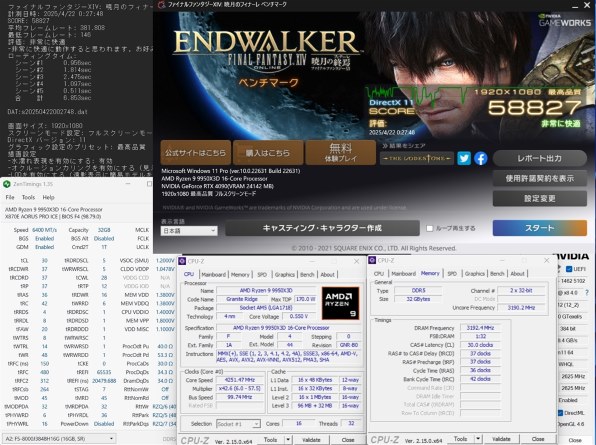Click the CPU-Z icon of the CPU tab window
The width and height of the screenshot is (596, 445).
coord(182,261)
